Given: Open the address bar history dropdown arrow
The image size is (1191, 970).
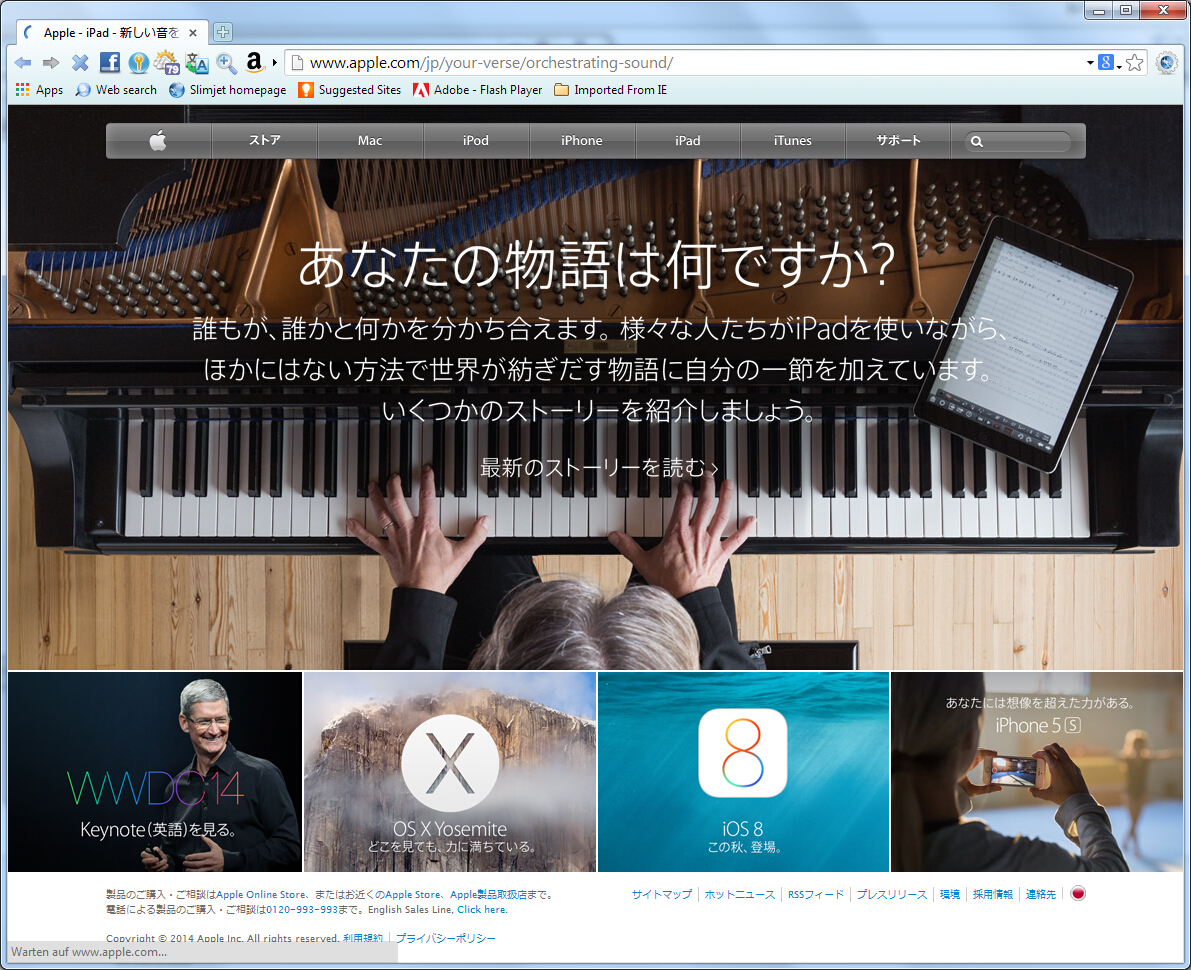Looking at the screenshot, I should point(1090,63).
